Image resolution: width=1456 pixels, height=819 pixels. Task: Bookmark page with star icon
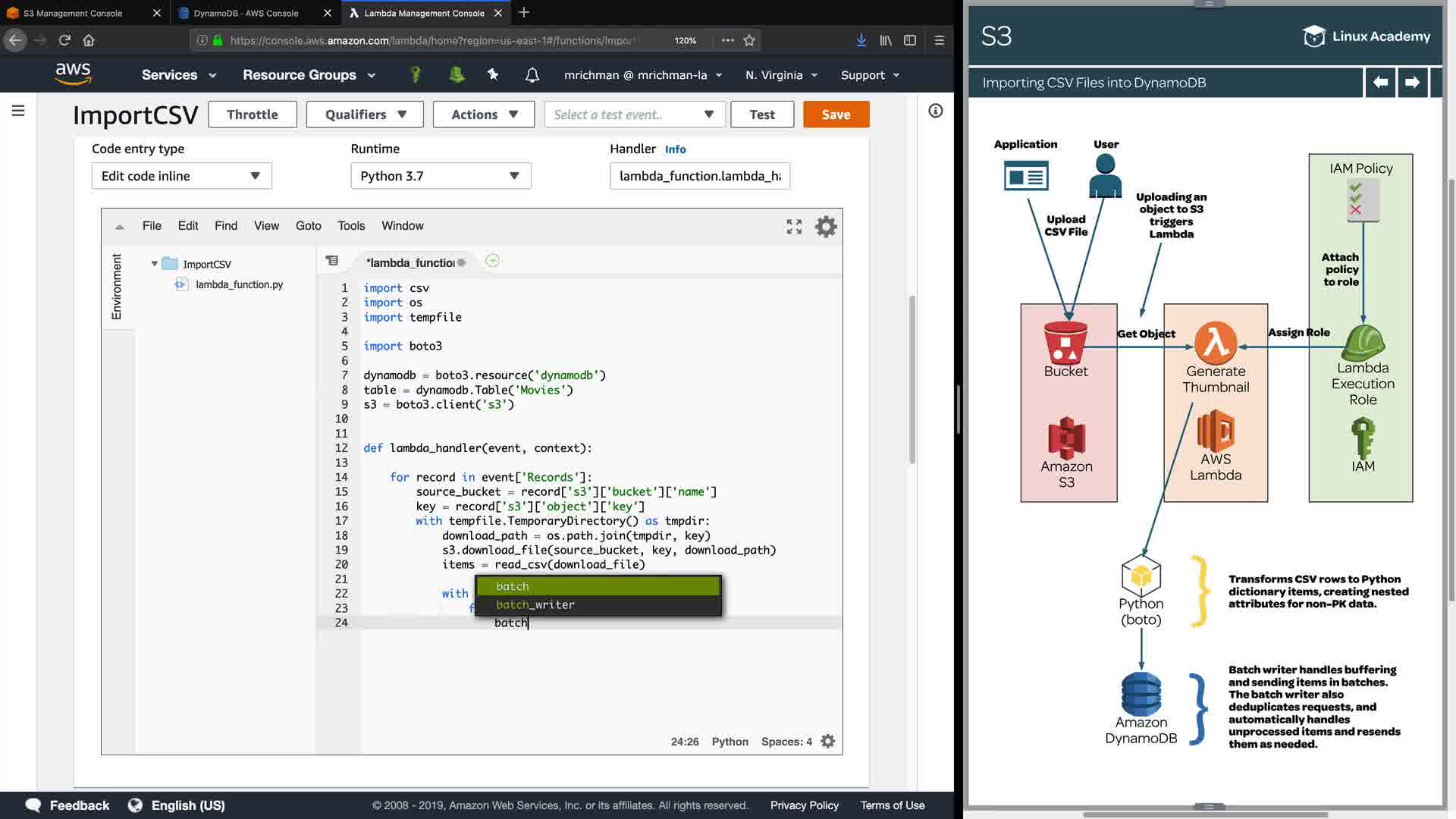[x=749, y=40]
